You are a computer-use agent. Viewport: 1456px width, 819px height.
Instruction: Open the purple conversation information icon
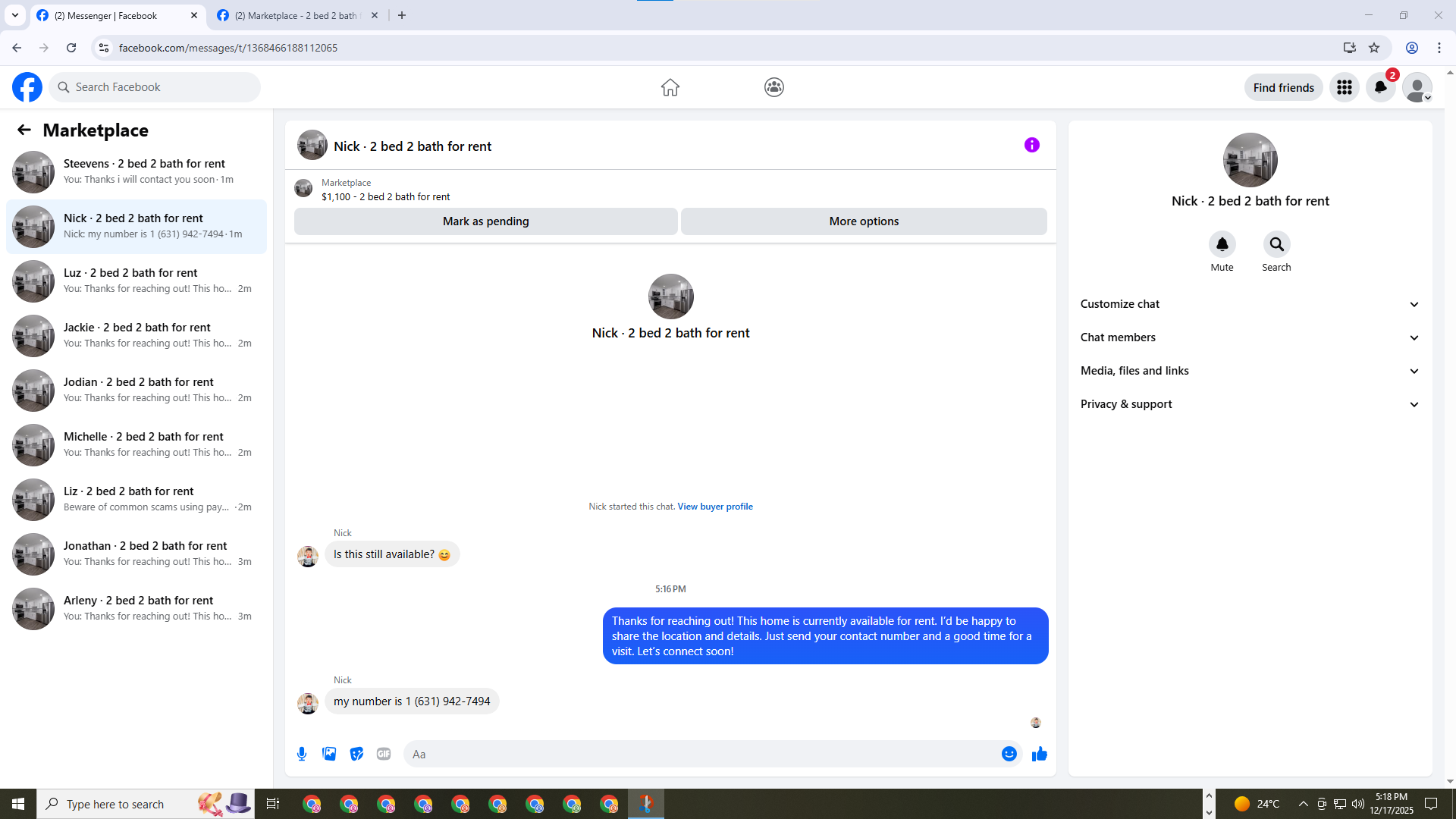point(1031,145)
